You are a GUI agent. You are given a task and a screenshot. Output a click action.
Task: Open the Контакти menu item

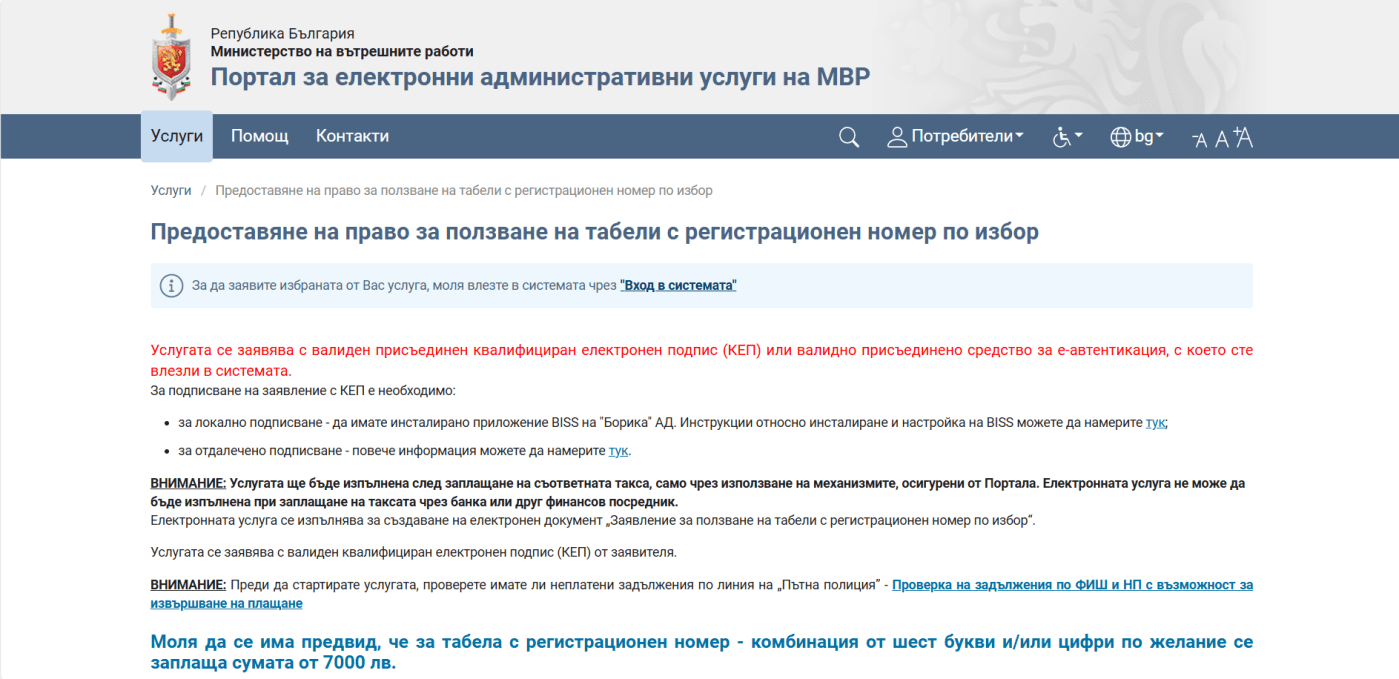tap(351, 136)
